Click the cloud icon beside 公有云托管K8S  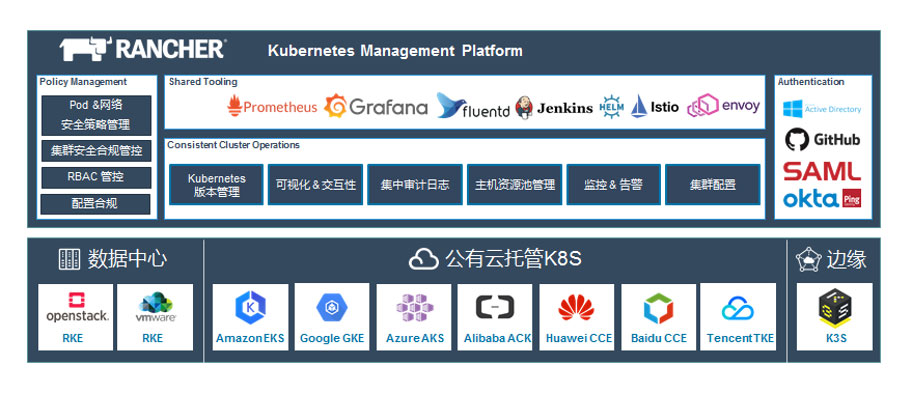pyautogui.click(x=423, y=260)
